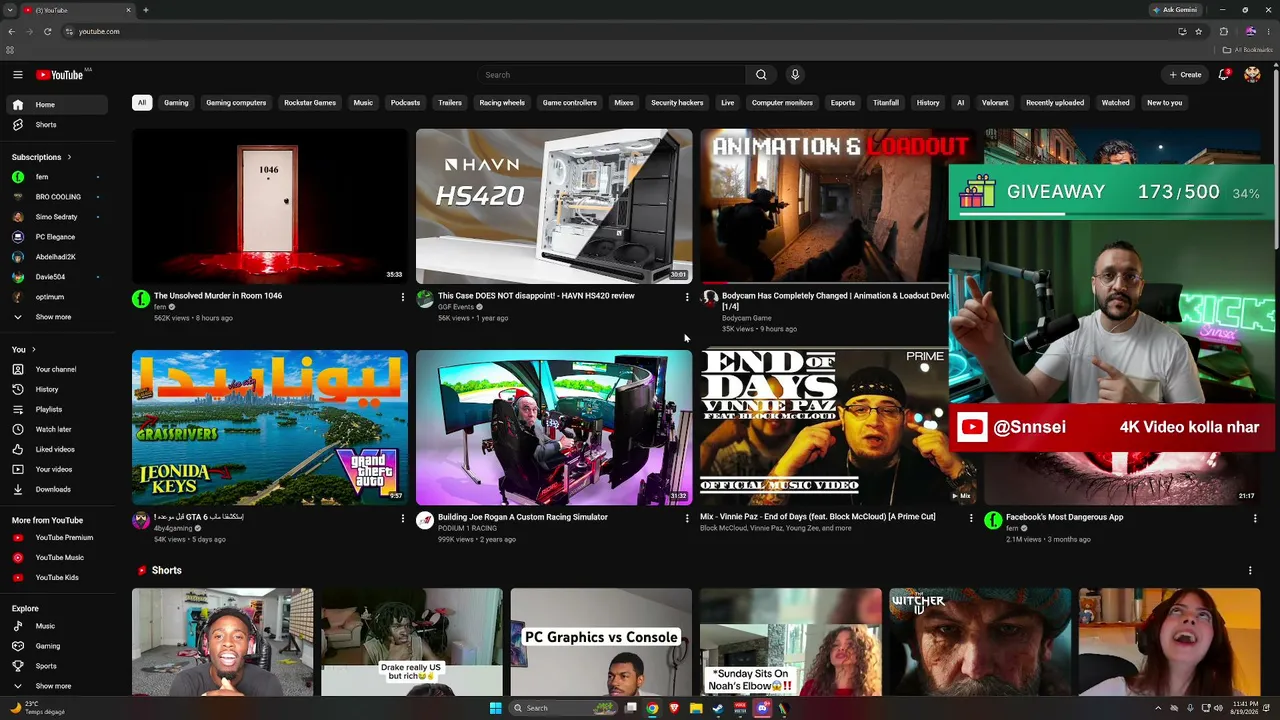Play the PC Graphics vs Console short
The height and width of the screenshot is (720, 1280).
(x=601, y=642)
